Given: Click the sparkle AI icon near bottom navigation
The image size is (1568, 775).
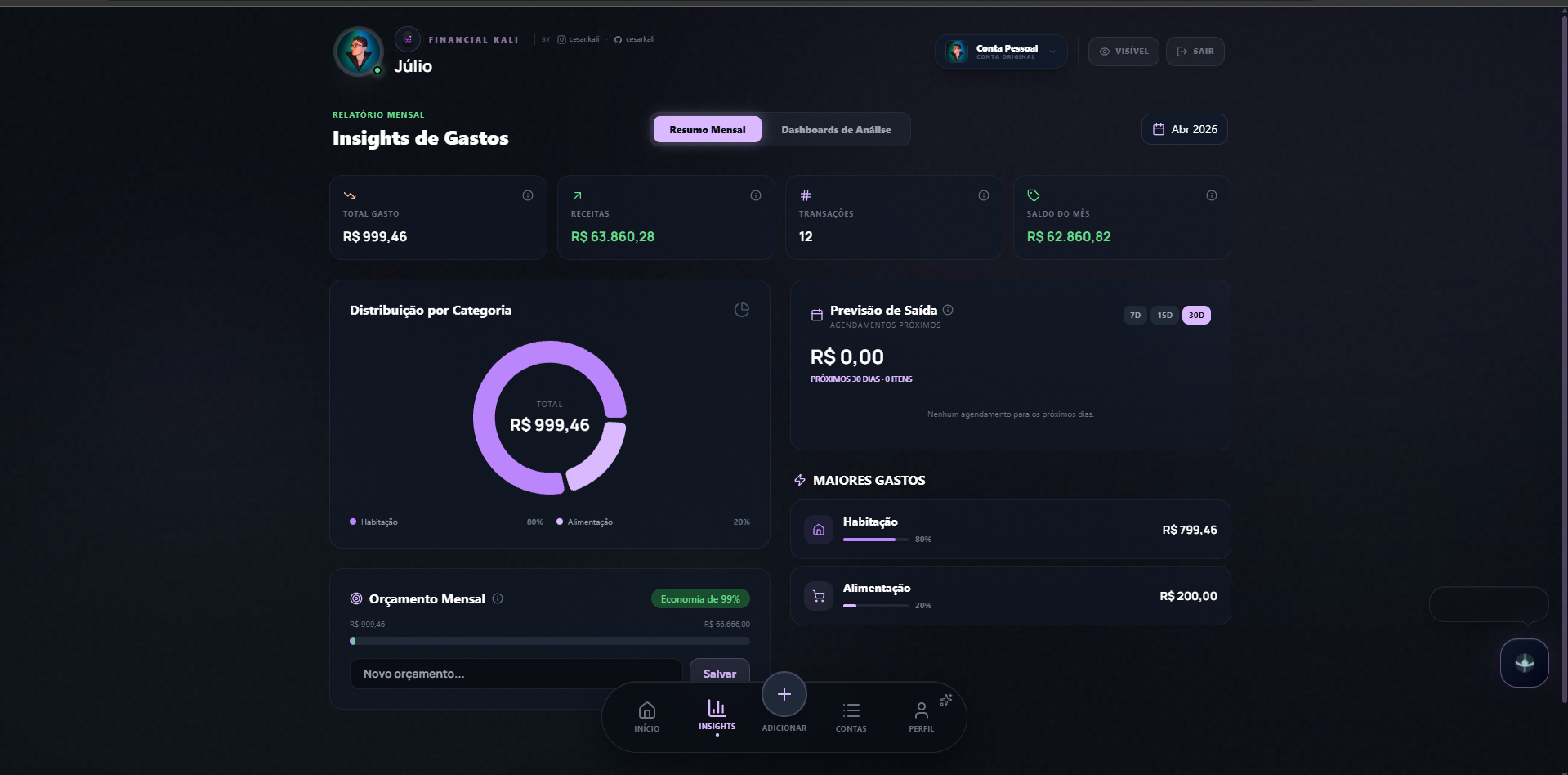Looking at the screenshot, I should tap(946, 700).
